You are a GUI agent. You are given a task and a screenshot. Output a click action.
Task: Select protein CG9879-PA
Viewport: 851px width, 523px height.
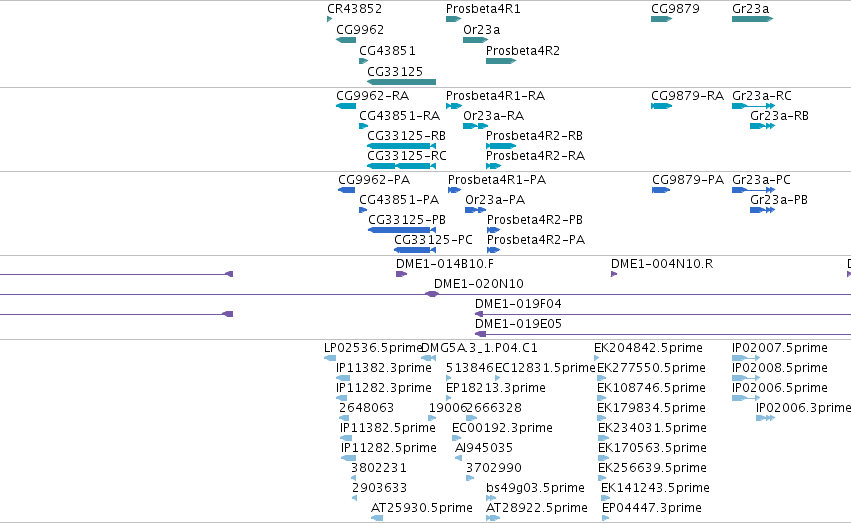click(661, 190)
